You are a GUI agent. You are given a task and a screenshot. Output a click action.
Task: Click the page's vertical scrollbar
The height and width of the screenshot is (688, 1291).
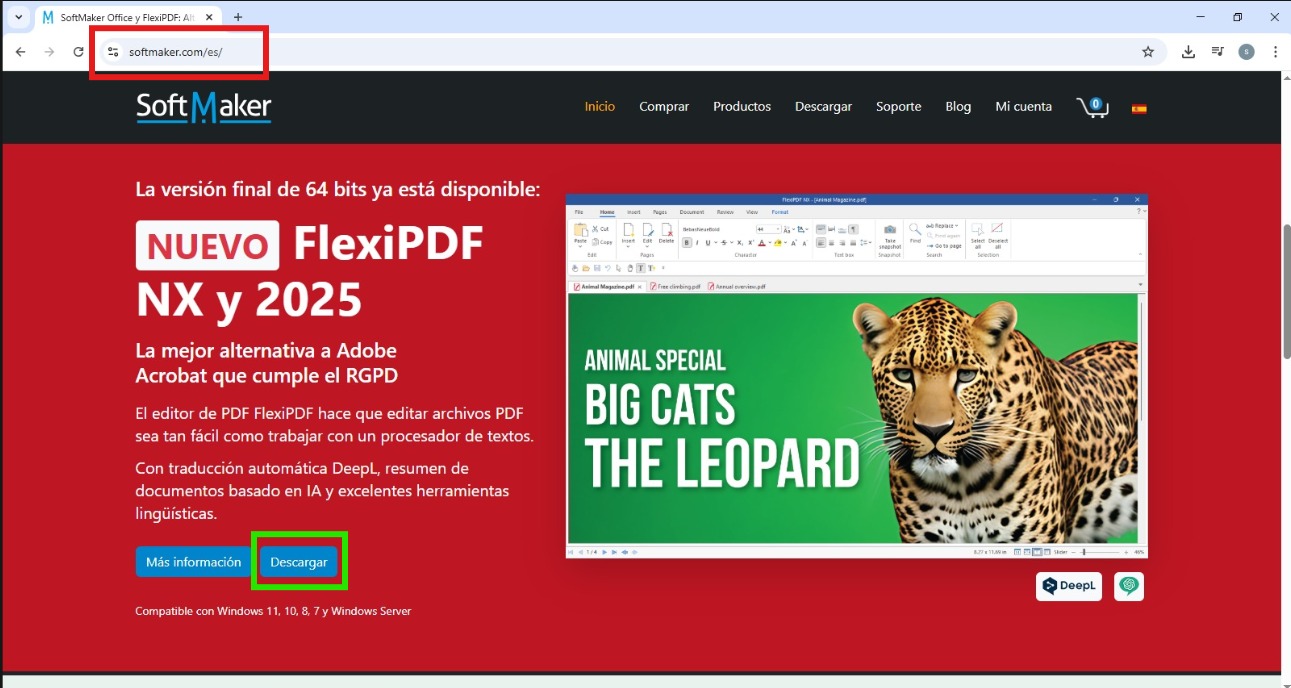tap(1285, 290)
